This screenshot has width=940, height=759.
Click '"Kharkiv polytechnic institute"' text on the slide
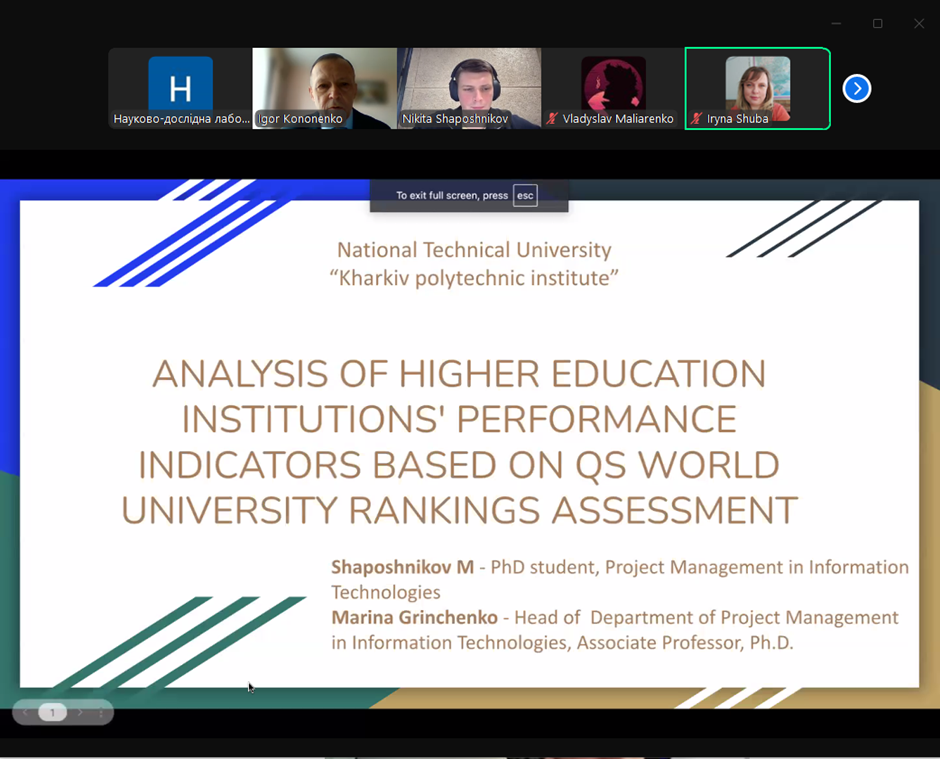pyautogui.click(x=474, y=278)
